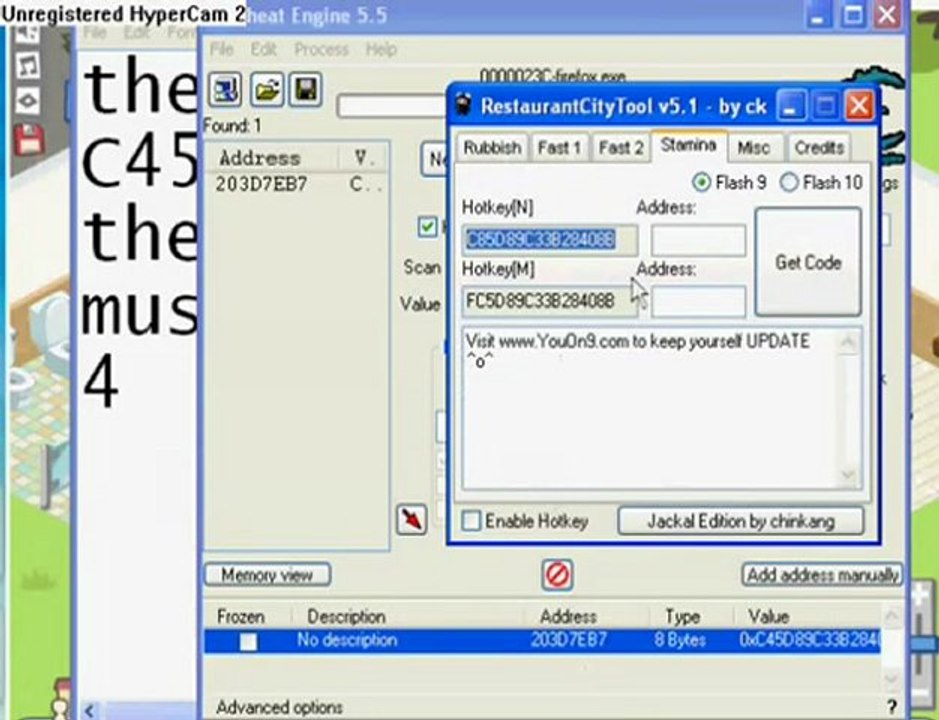Click the 0xC45D89C33B284 value cell

click(808, 640)
